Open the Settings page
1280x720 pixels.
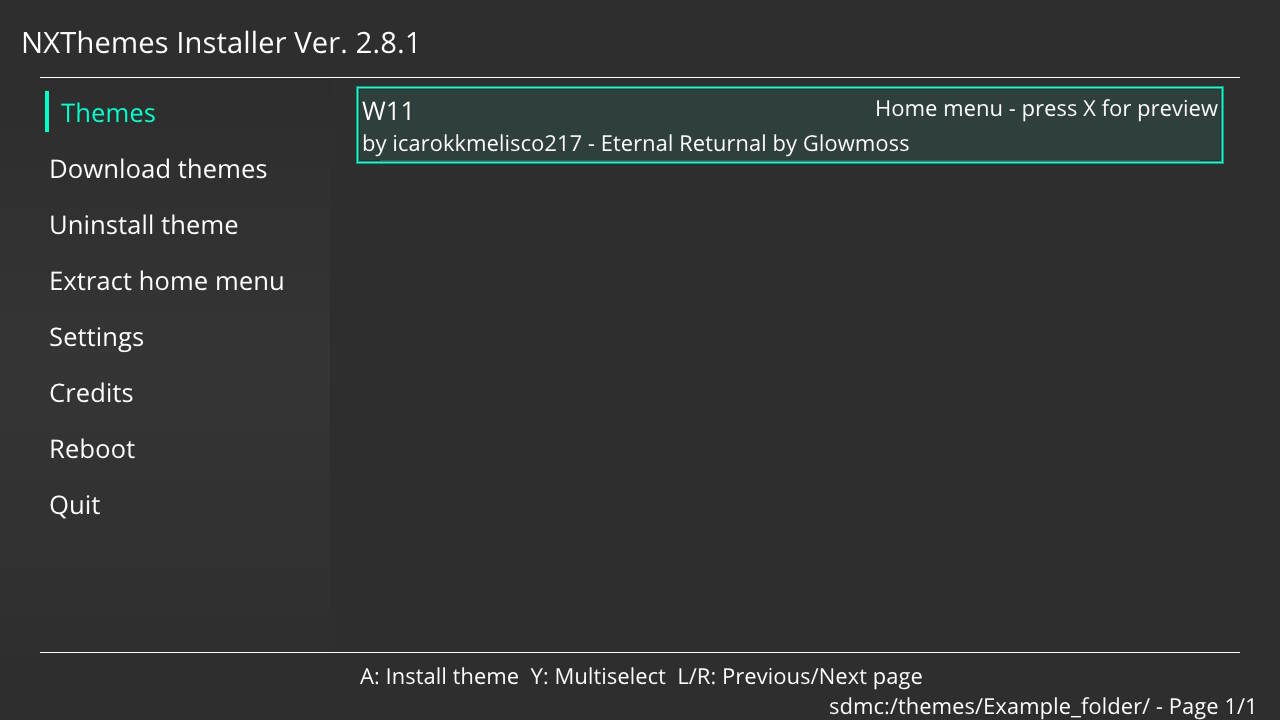tap(96, 337)
